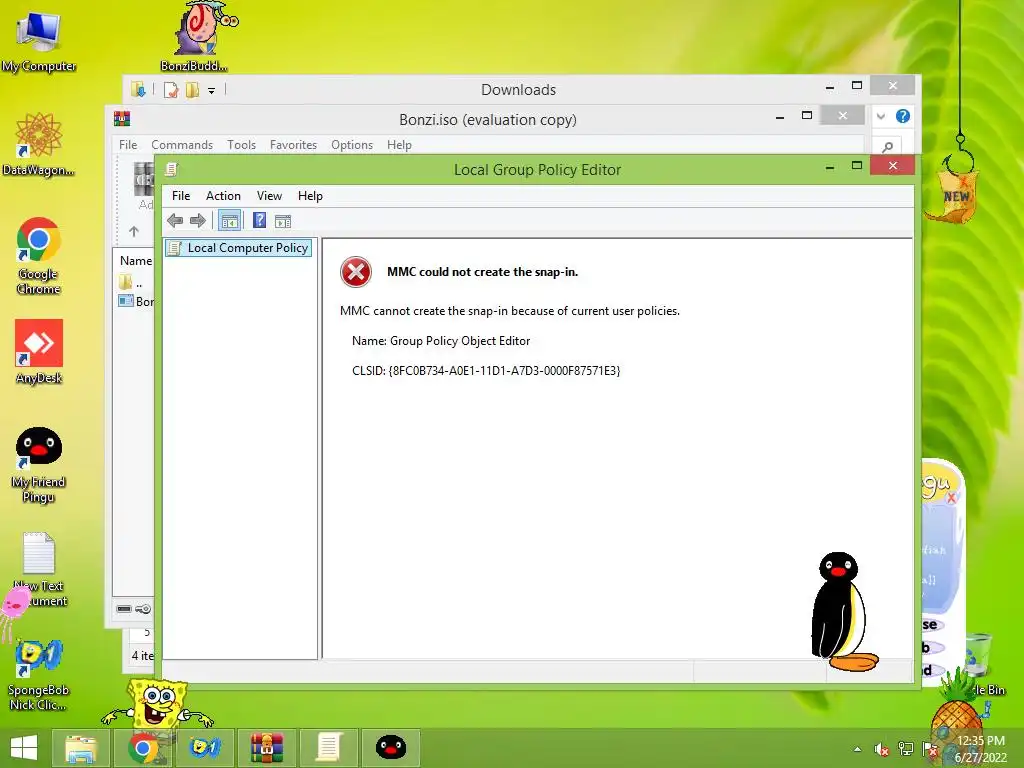Click the Properties icon in Downloads title bar
Screen dimensions: 1024x768
(x=171, y=90)
